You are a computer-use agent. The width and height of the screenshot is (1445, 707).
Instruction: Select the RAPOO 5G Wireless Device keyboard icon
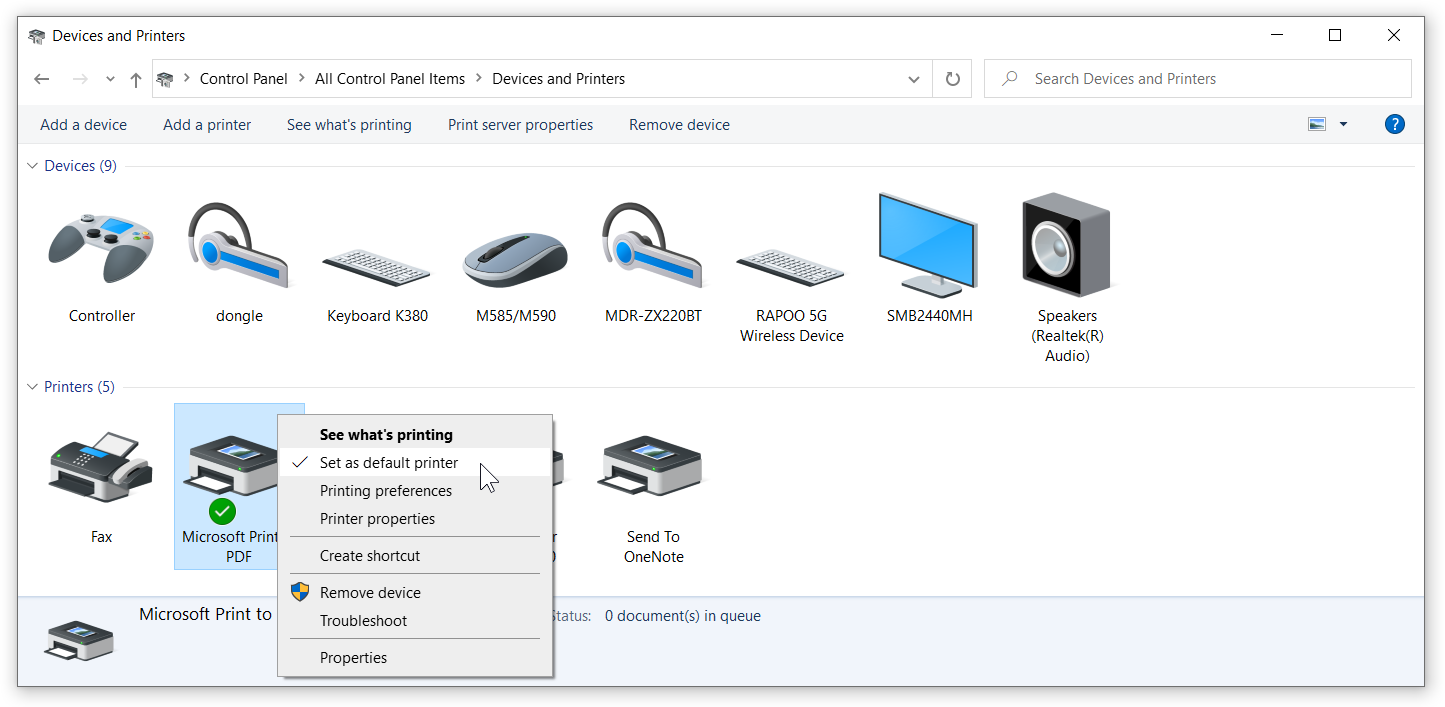pyautogui.click(x=791, y=266)
